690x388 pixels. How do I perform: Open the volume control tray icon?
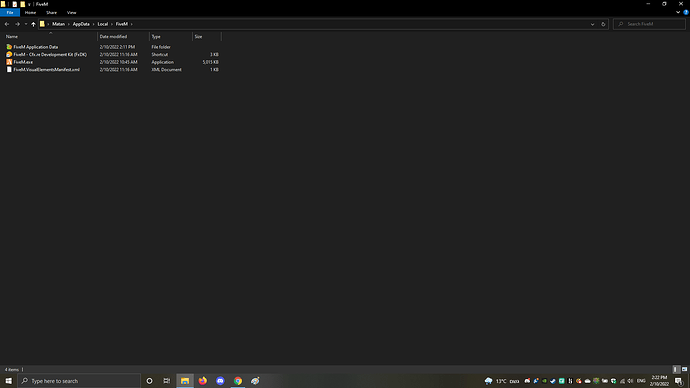pyautogui.click(x=631, y=381)
